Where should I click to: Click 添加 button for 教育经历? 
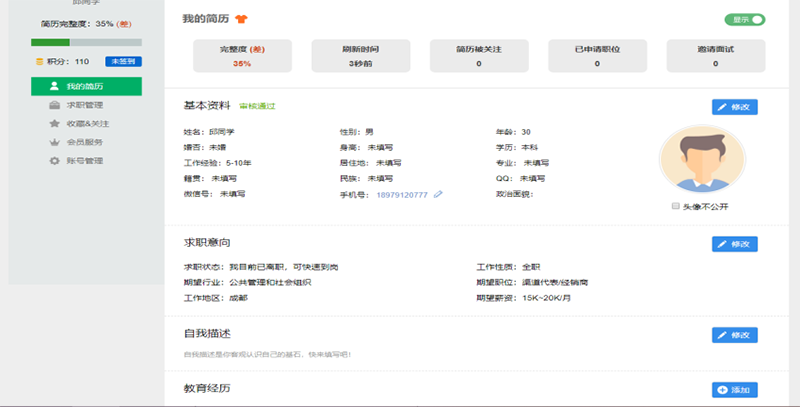735,390
